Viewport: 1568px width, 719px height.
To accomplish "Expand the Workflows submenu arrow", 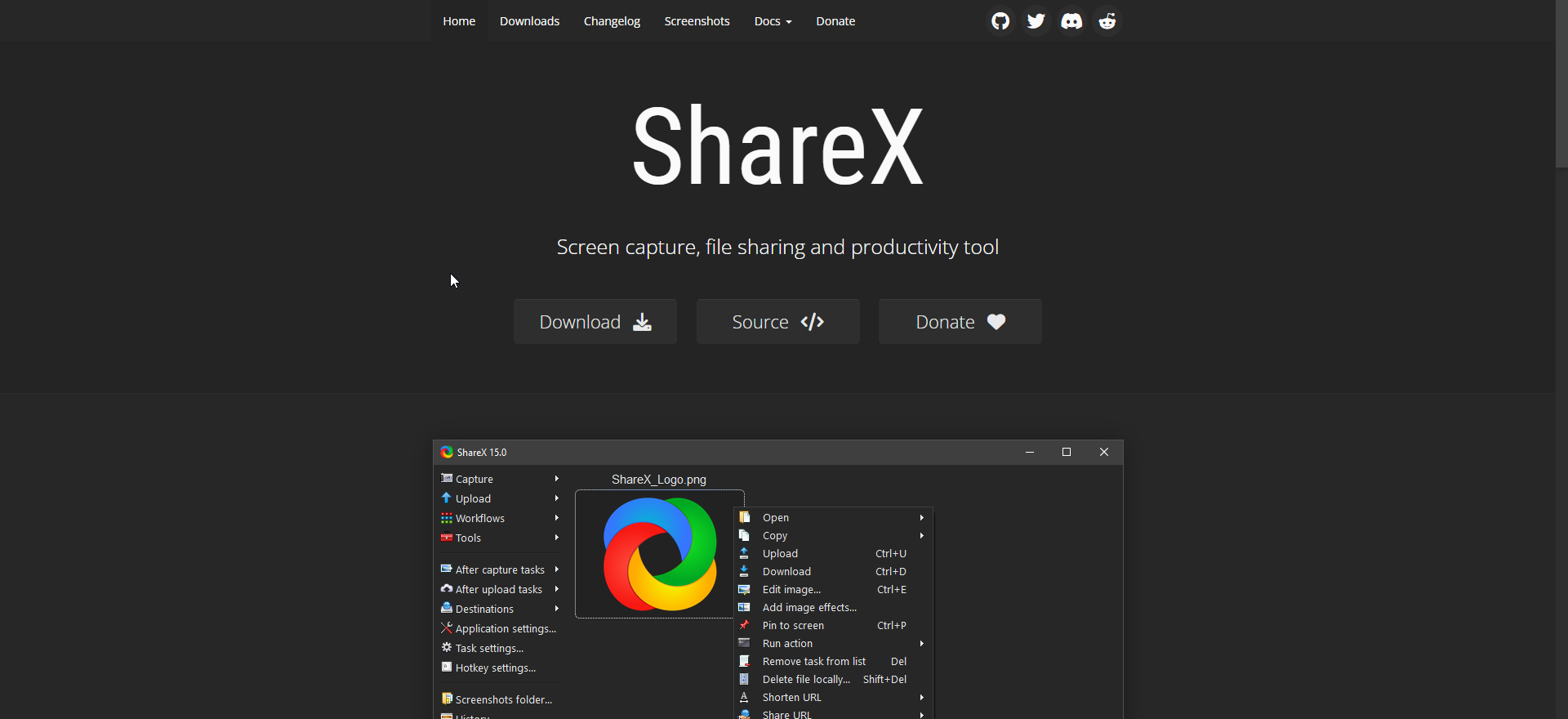I will [557, 518].
